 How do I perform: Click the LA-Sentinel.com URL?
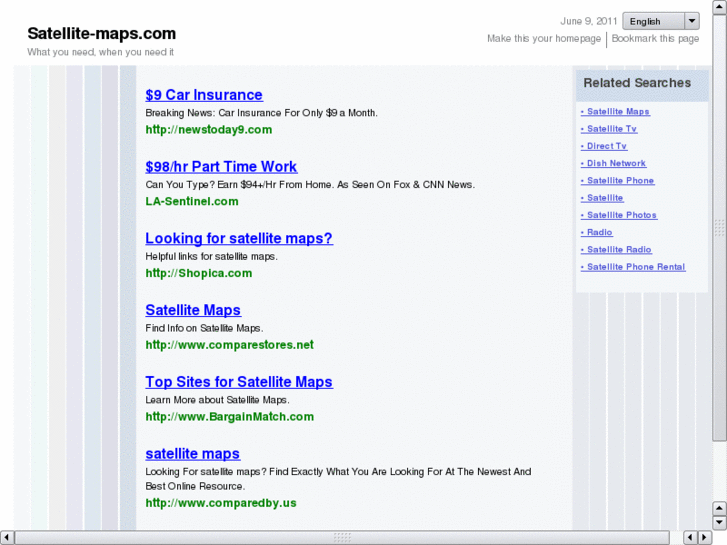click(x=192, y=201)
